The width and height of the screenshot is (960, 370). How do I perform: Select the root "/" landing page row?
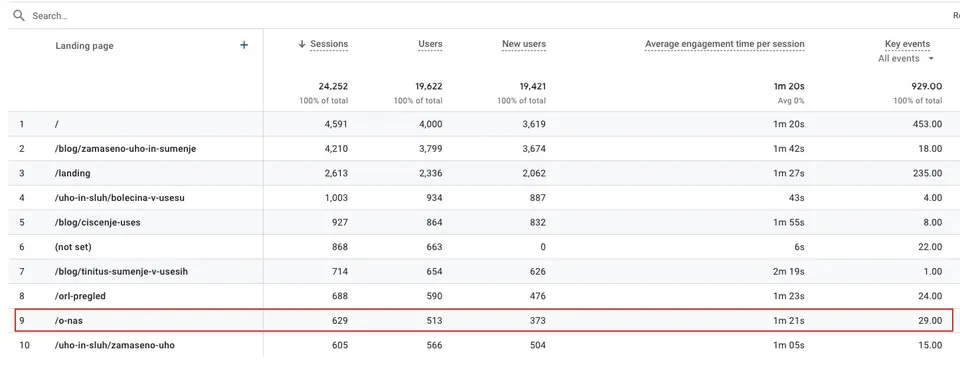tap(484, 124)
